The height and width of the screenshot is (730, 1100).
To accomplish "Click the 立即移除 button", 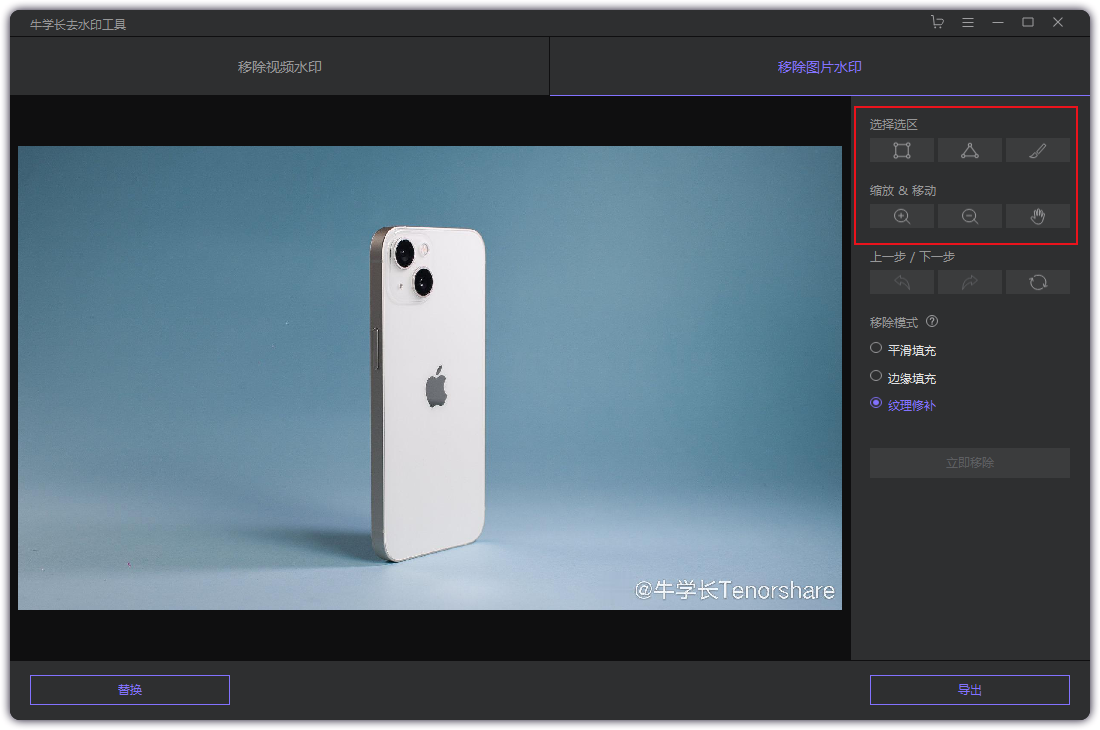I will pyautogui.click(x=970, y=463).
